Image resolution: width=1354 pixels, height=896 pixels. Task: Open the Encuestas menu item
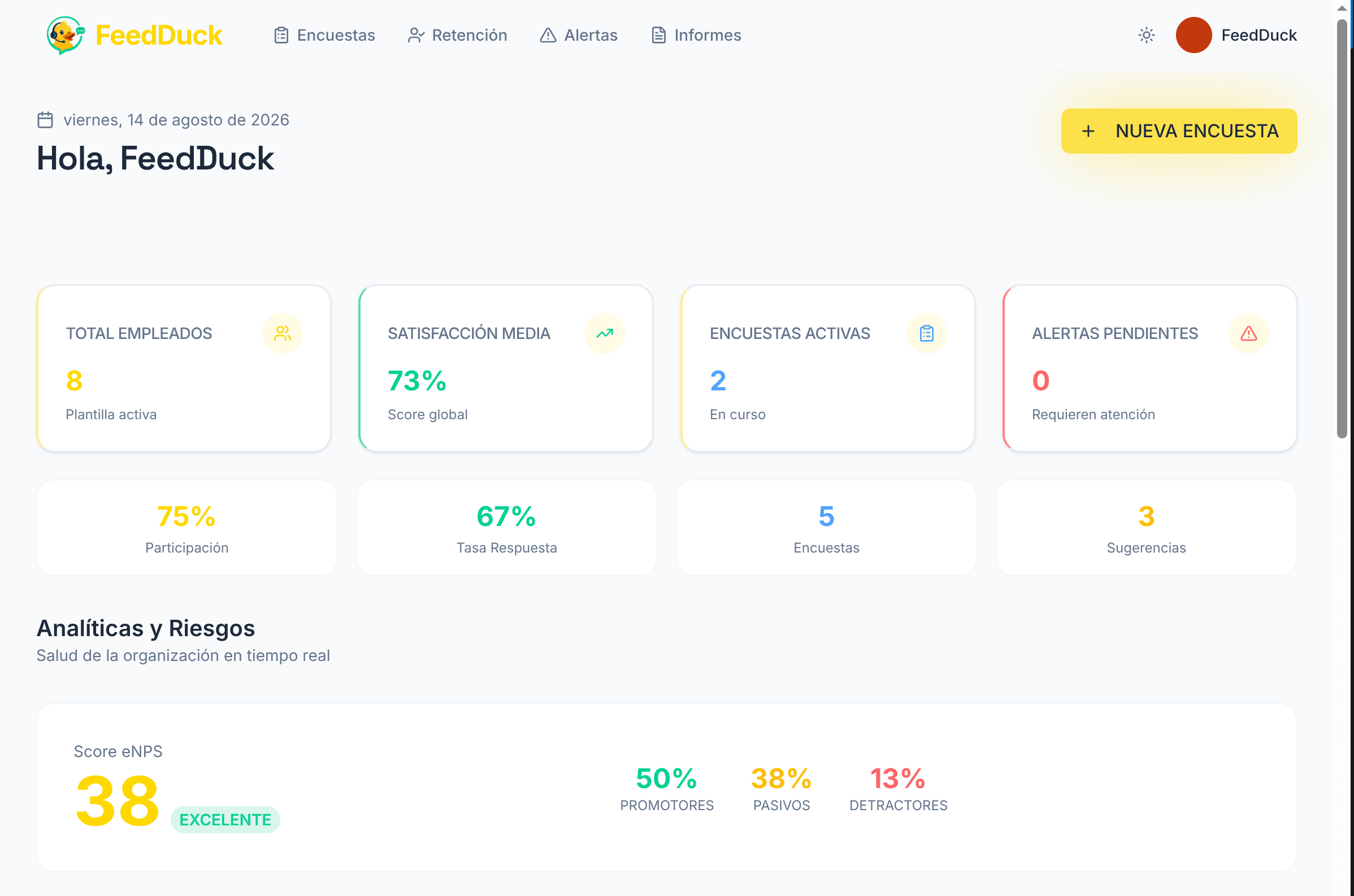[324, 36]
